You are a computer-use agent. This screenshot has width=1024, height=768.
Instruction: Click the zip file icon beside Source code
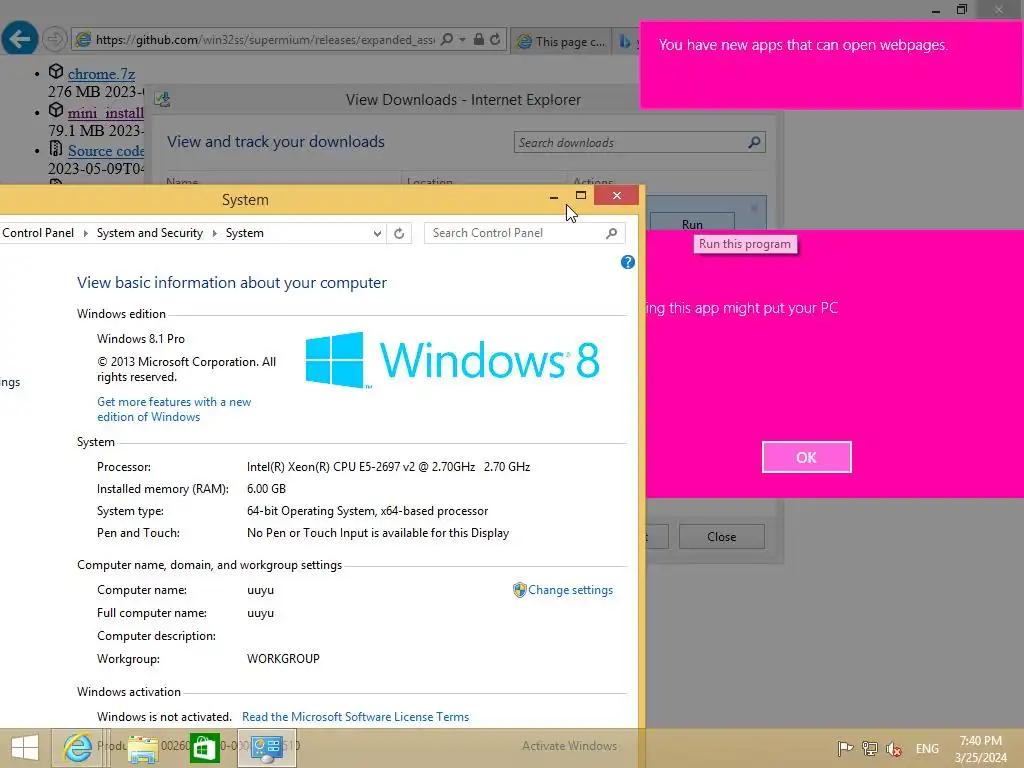[56, 148]
